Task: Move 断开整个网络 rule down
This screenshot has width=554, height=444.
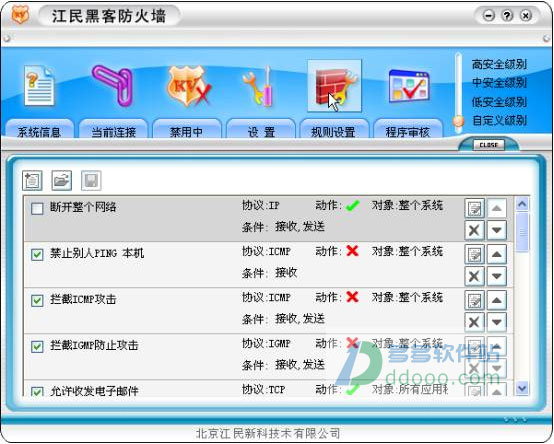Action: point(497,230)
